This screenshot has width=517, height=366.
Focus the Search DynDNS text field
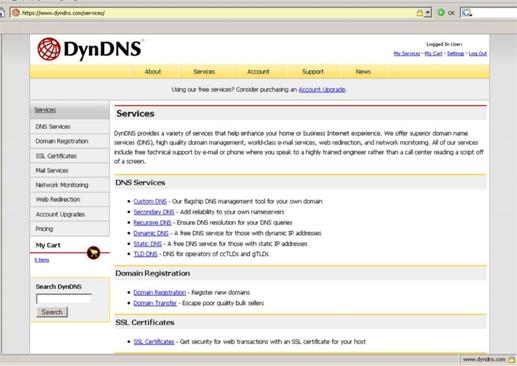pyautogui.click(x=64, y=299)
